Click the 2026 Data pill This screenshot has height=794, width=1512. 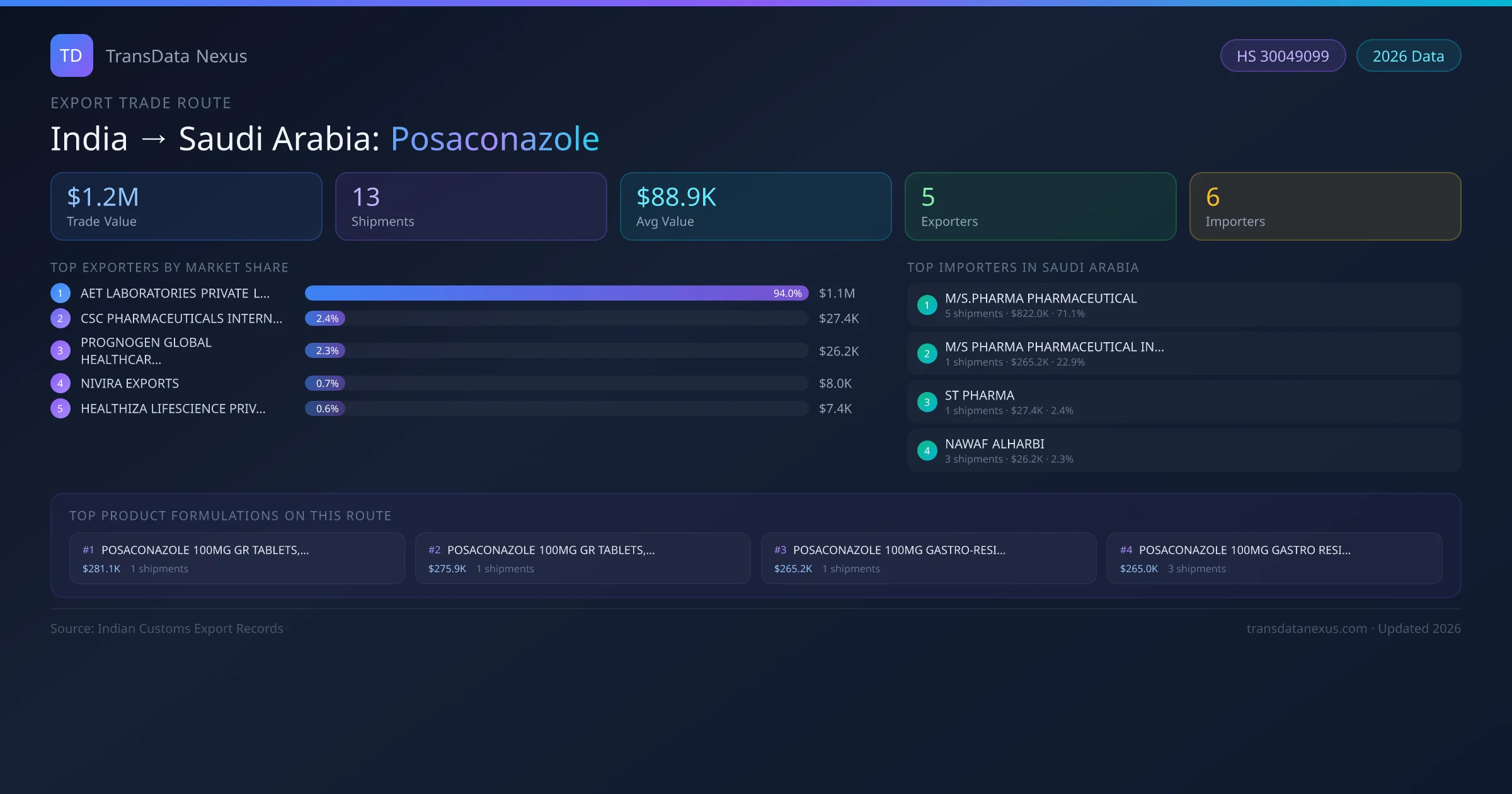coord(1408,56)
